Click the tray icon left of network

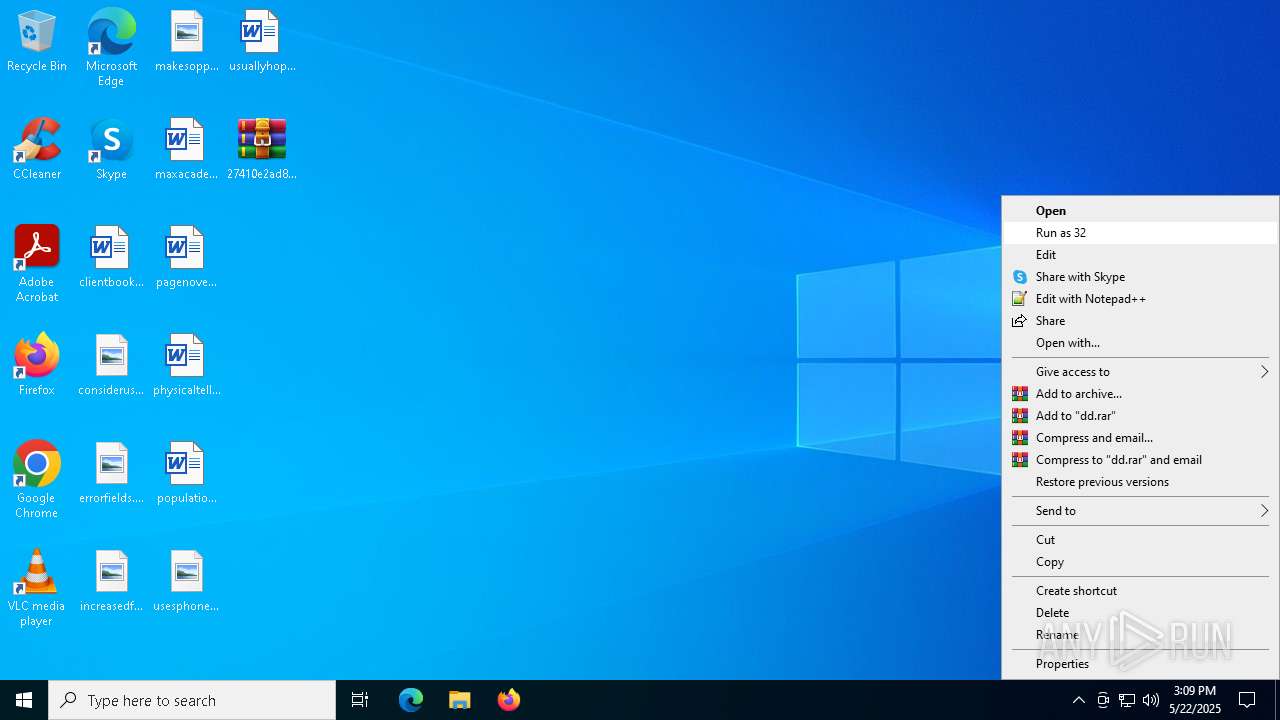[x=1103, y=700]
